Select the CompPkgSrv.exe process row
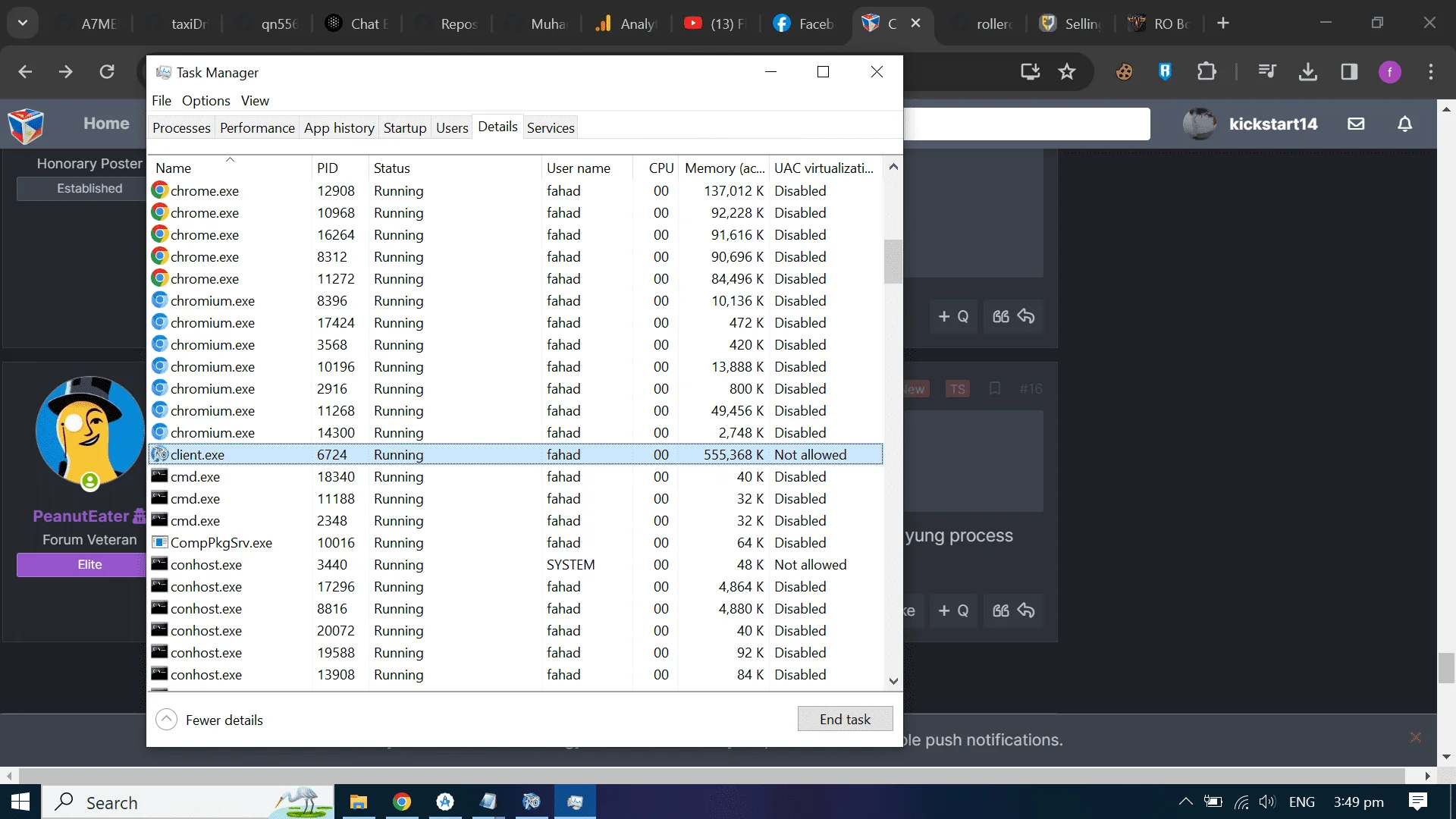The height and width of the screenshot is (819, 1456). [x=516, y=543]
